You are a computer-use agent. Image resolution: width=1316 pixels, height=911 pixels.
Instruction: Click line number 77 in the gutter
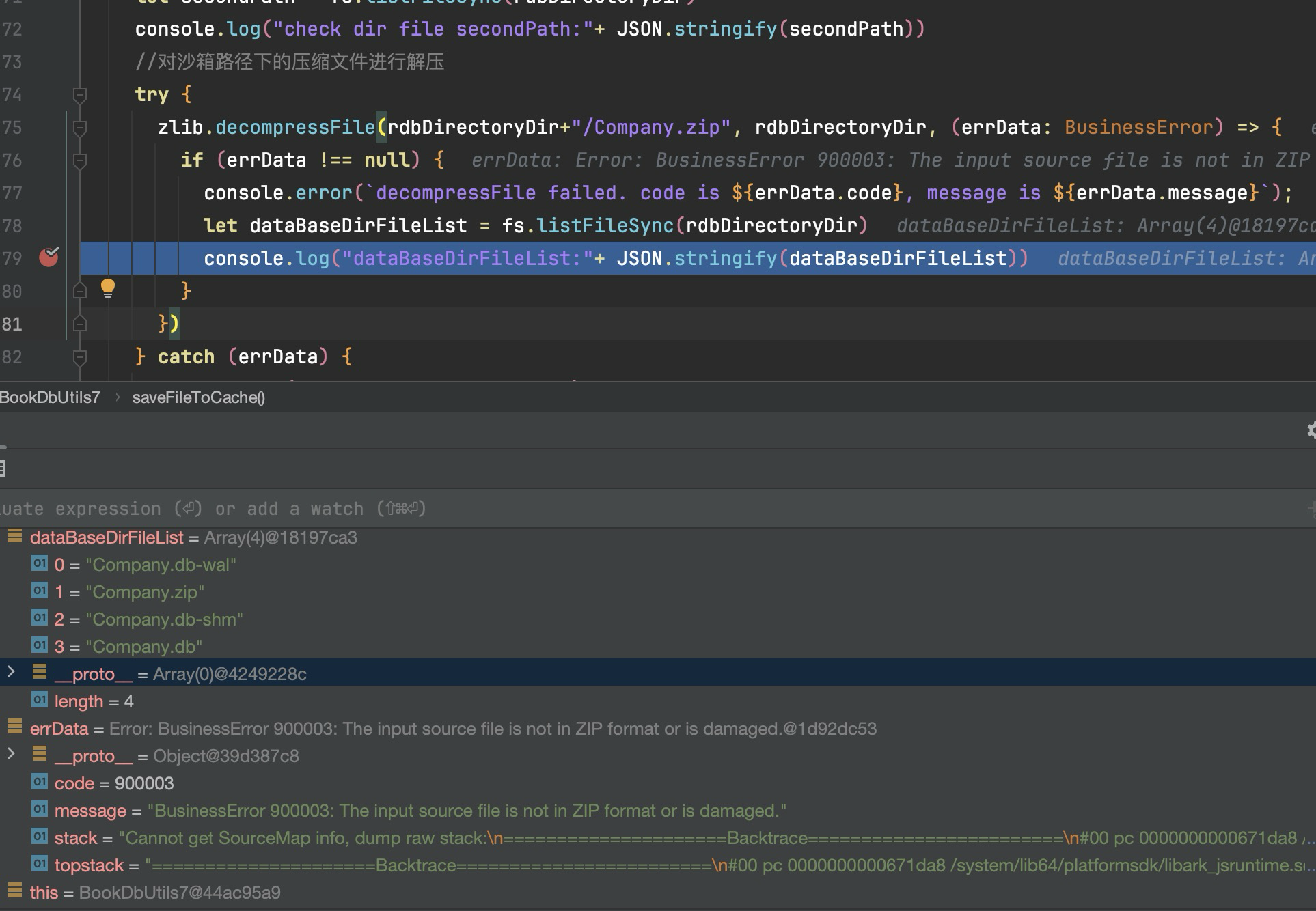tap(12, 193)
